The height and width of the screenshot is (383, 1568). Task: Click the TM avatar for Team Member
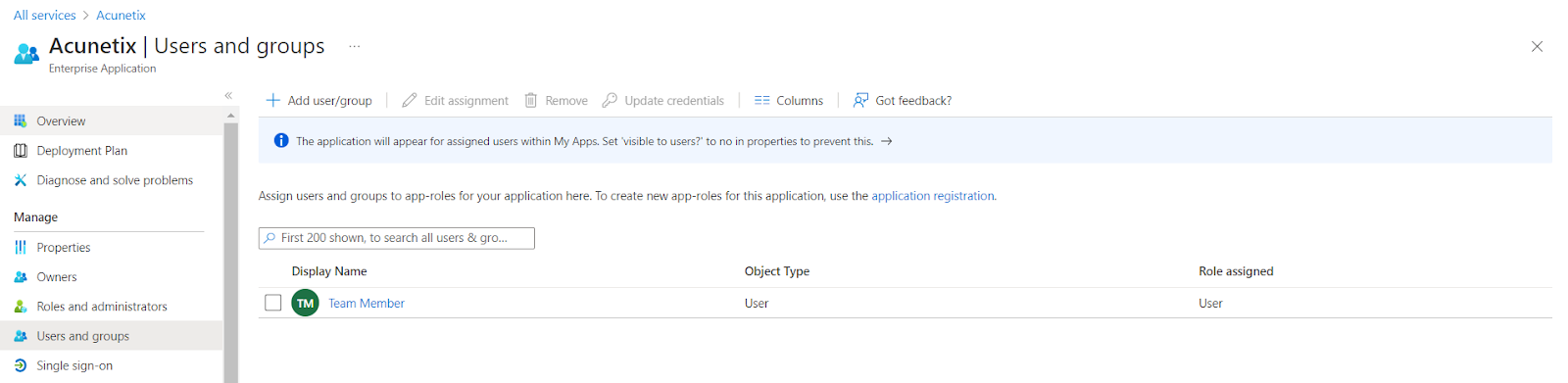point(306,303)
